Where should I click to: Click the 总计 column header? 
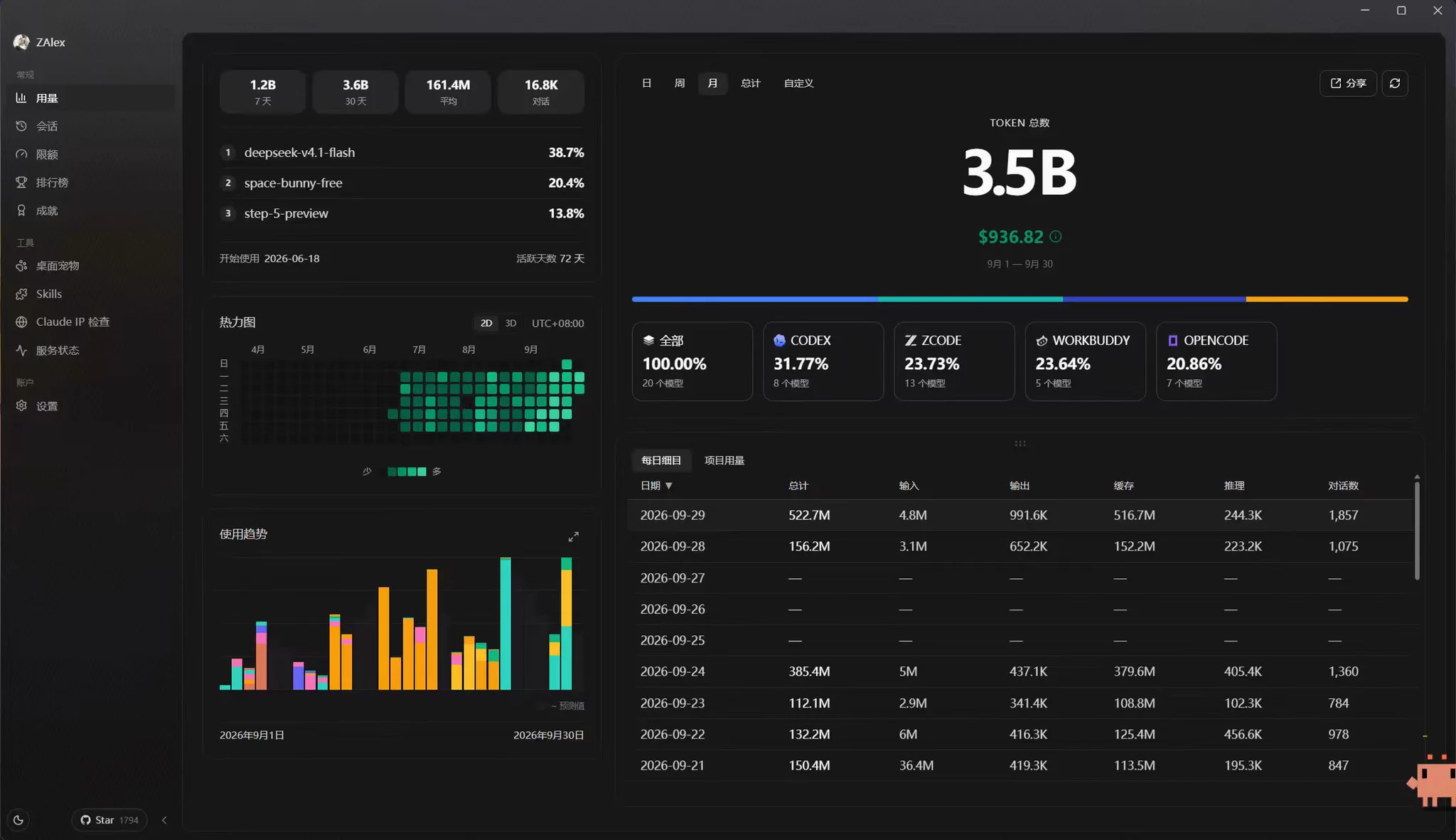tap(798, 486)
